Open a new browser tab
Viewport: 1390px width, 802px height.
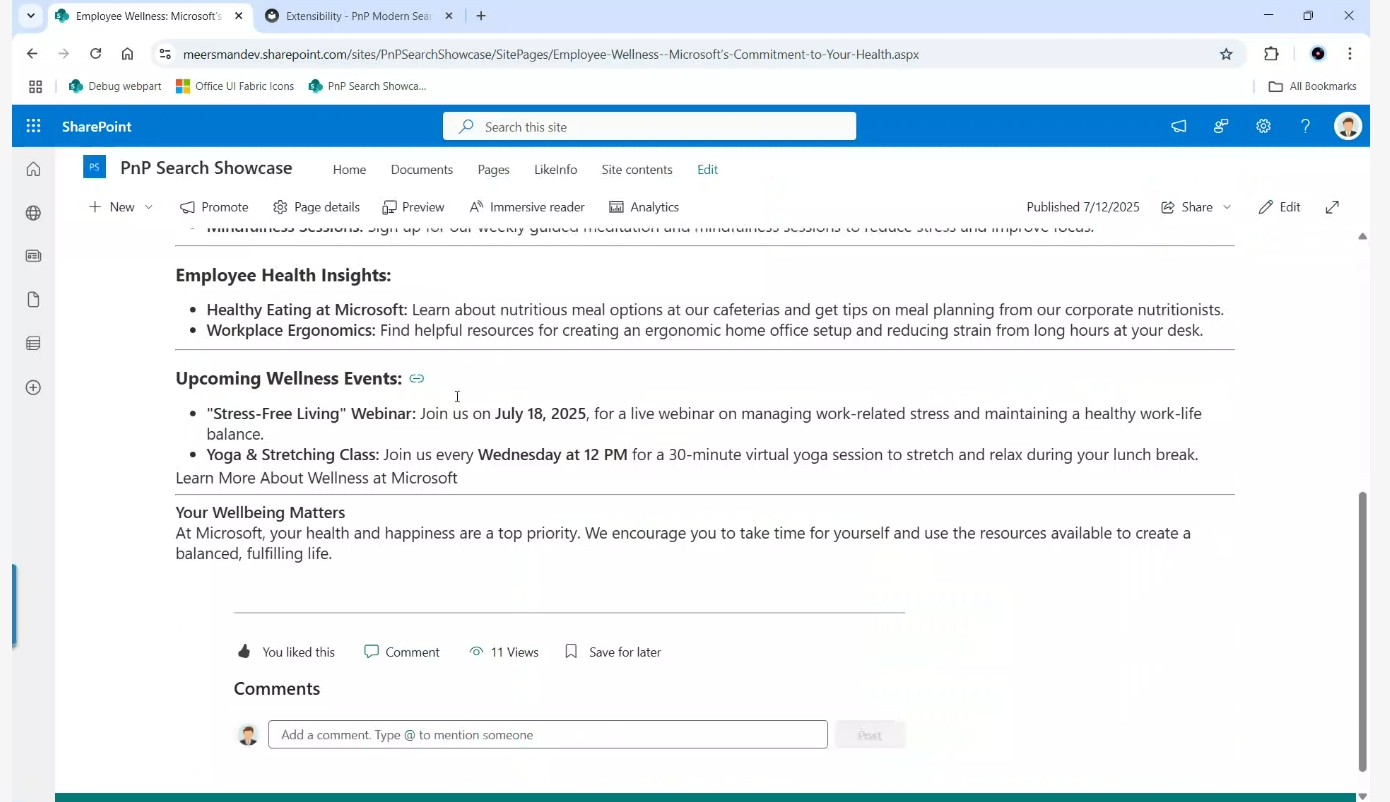point(481,16)
